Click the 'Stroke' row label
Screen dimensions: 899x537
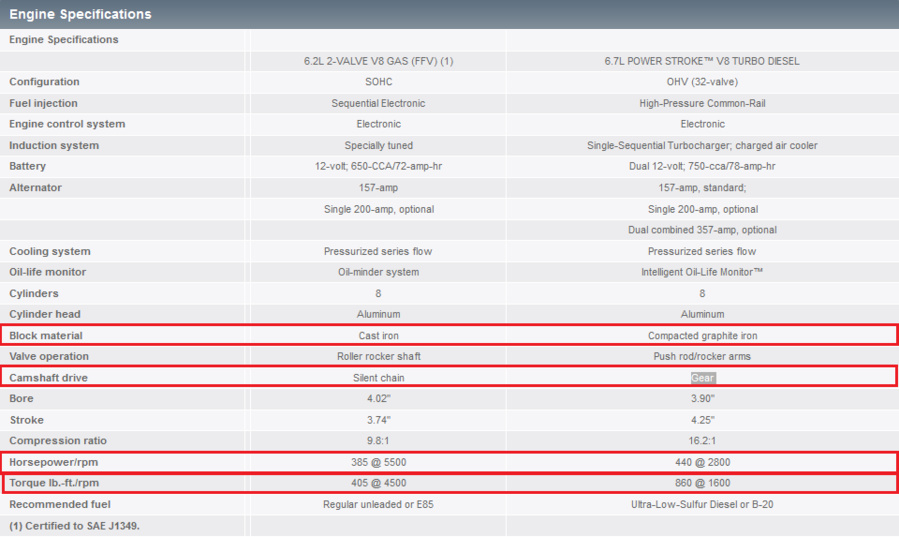[x=26, y=420]
